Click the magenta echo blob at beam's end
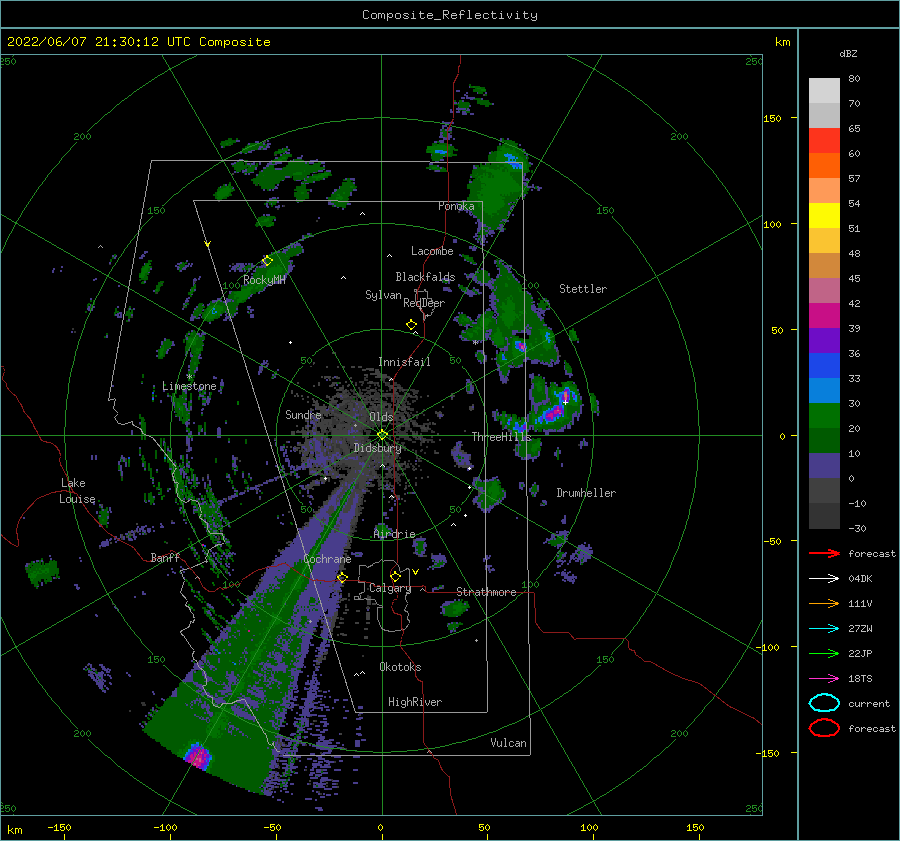Viewport: 900px width, 841px height. (198, 755)
